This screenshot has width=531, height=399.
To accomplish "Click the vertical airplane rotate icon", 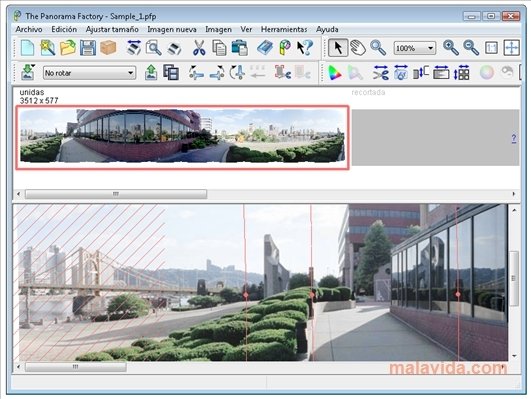I will coord(237,72).
